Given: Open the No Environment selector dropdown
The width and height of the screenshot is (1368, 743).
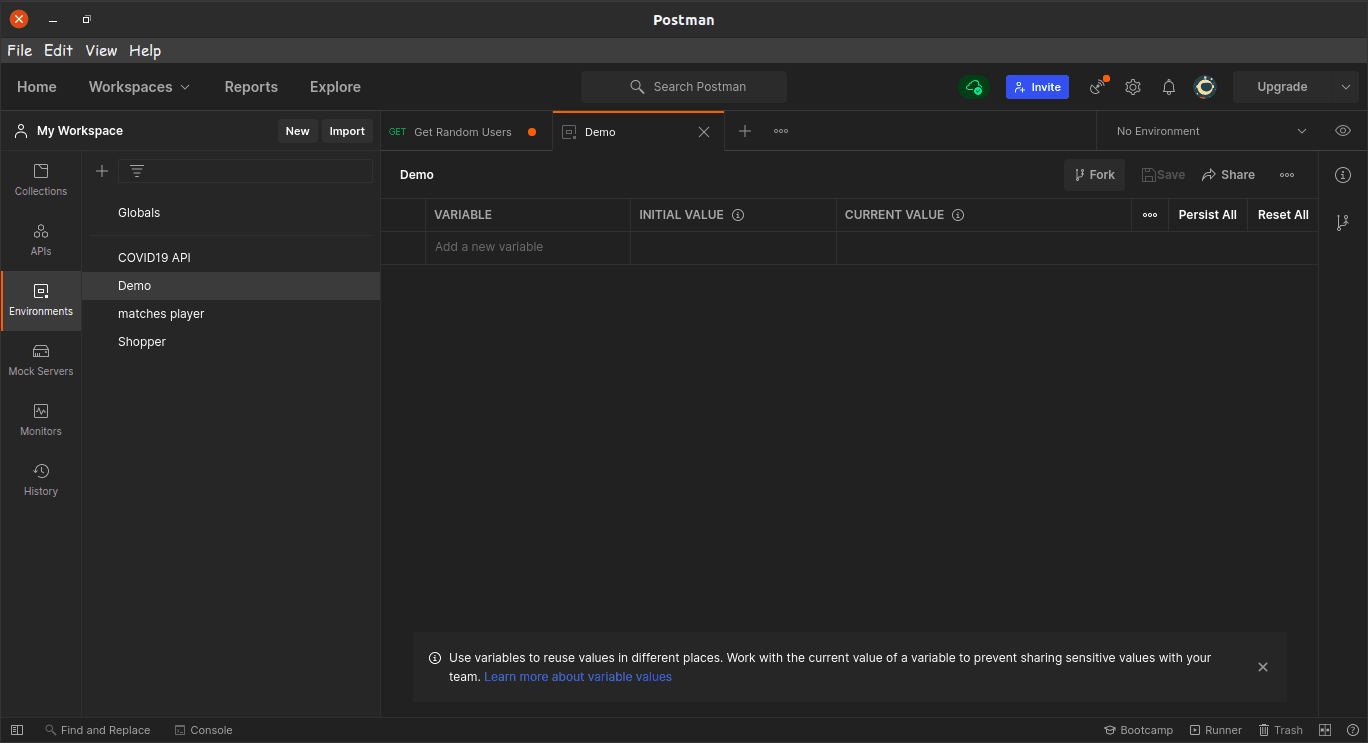Looking at the screenshot, I should click(1211, 131).
